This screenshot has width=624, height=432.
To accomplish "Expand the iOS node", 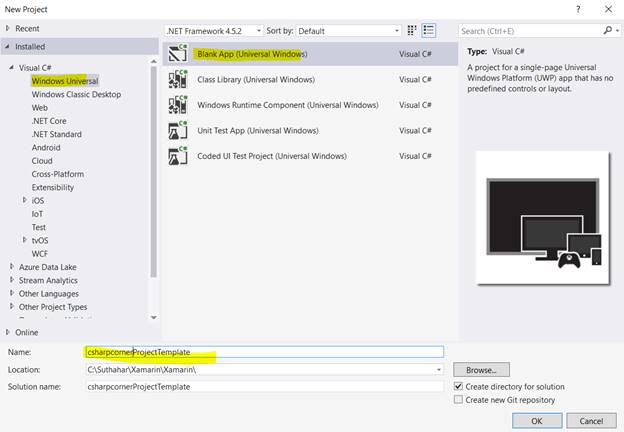I will pos(25,200).
